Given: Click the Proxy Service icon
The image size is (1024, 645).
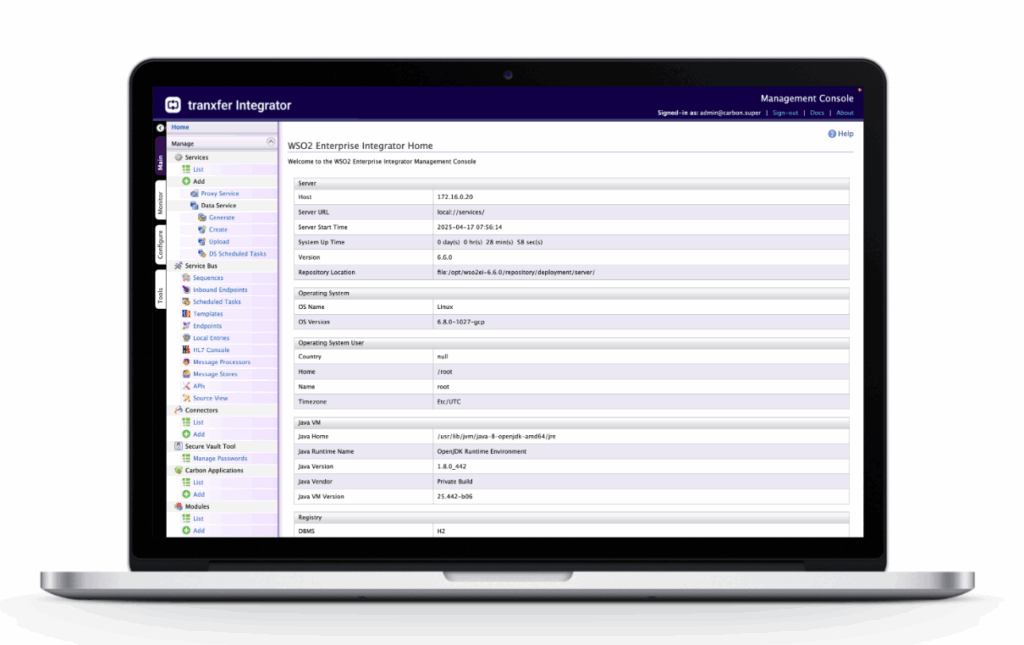Looking at the screenshot, I should click(x=194, y=194).
